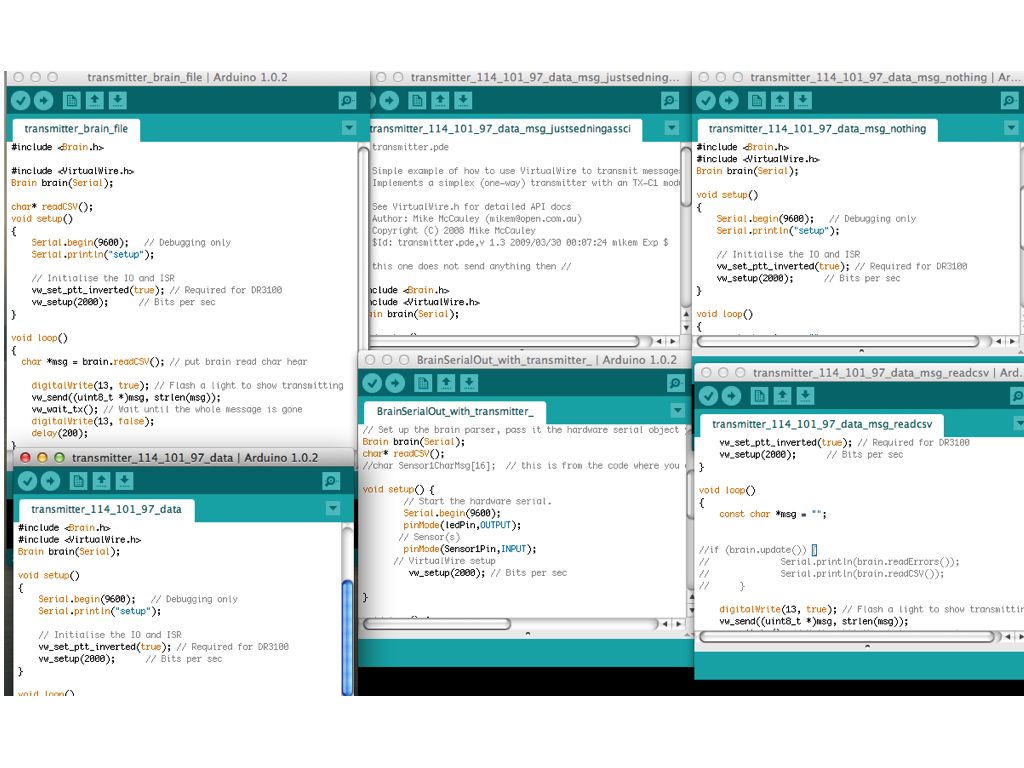This screenshot has height=768, width=1024.
Task: Open Serial Monitor in justsedningassci window
Action: pyautogui.click(x=671, y=100)
